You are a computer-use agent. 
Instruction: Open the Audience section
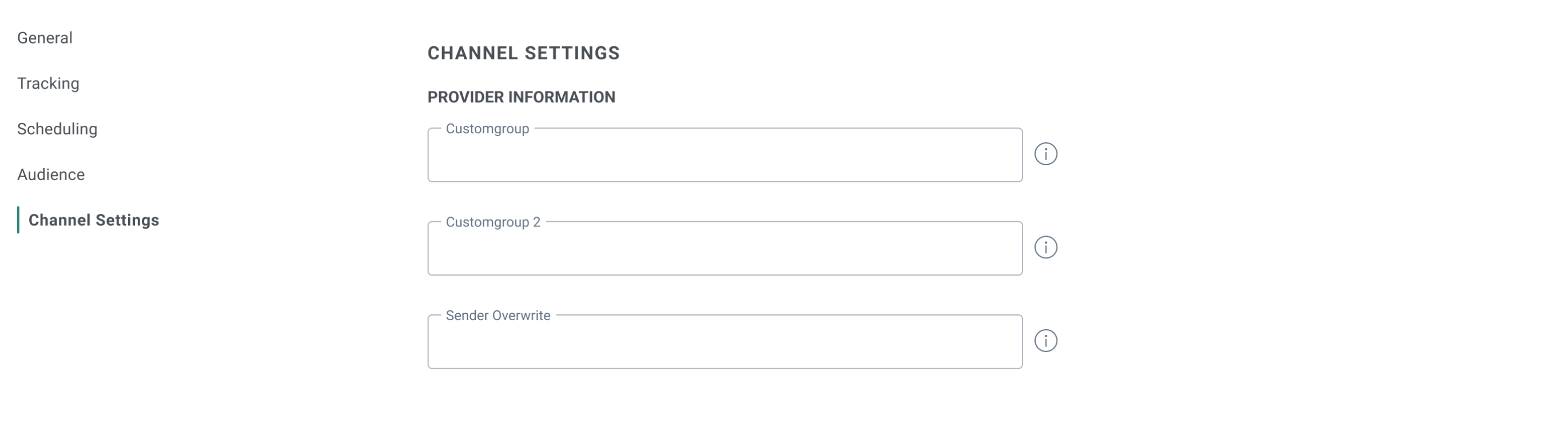pyautogui.click(x=51, y=175)
